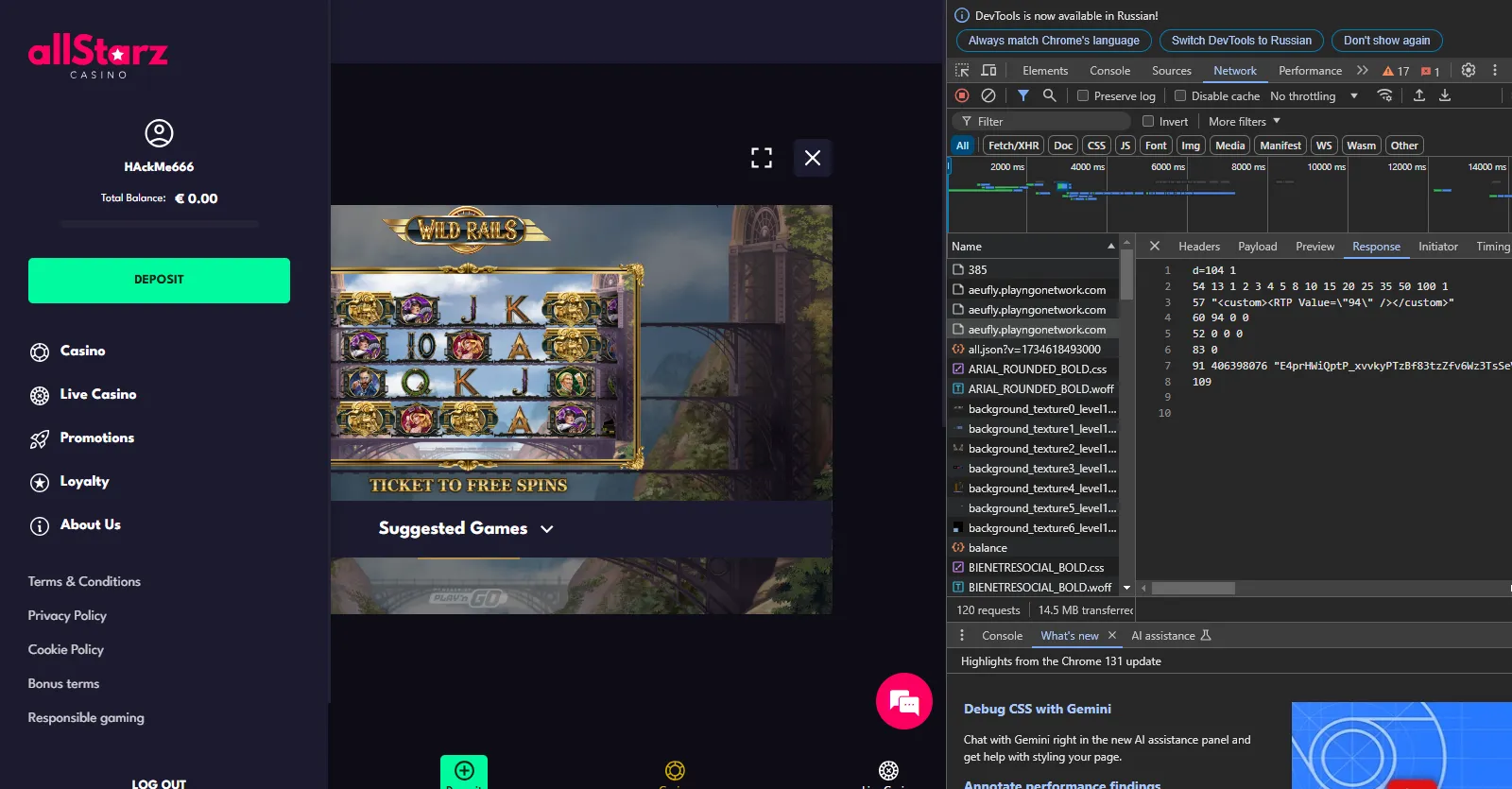Open the drawer three-dot menu beside Console
The image size is (1512, 789).
click(962, 635)
